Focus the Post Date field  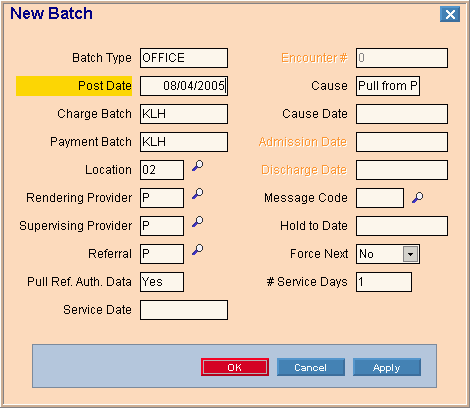[x=184, y=86]
